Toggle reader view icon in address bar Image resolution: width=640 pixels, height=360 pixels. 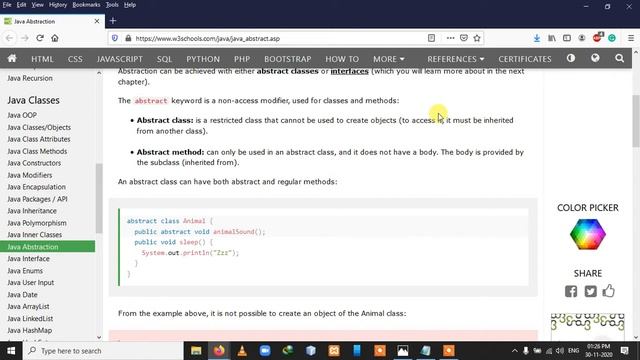[431, 38]
